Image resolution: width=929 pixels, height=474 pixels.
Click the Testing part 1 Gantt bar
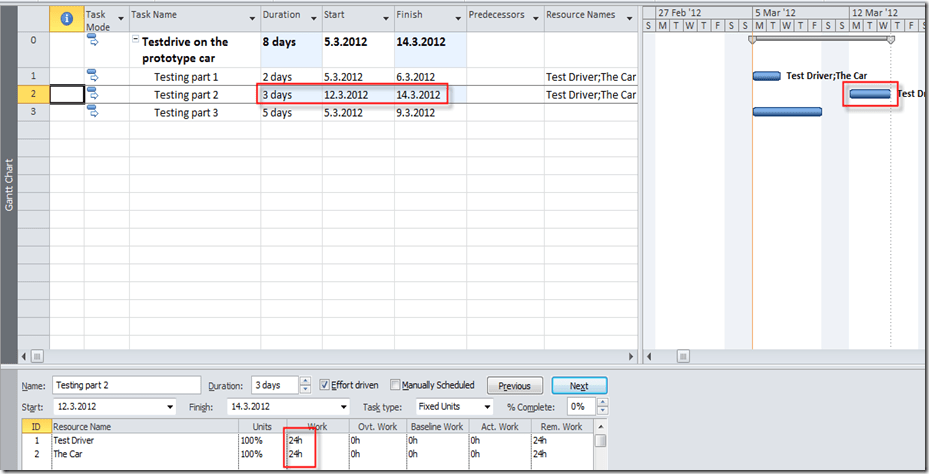point(766,76)
